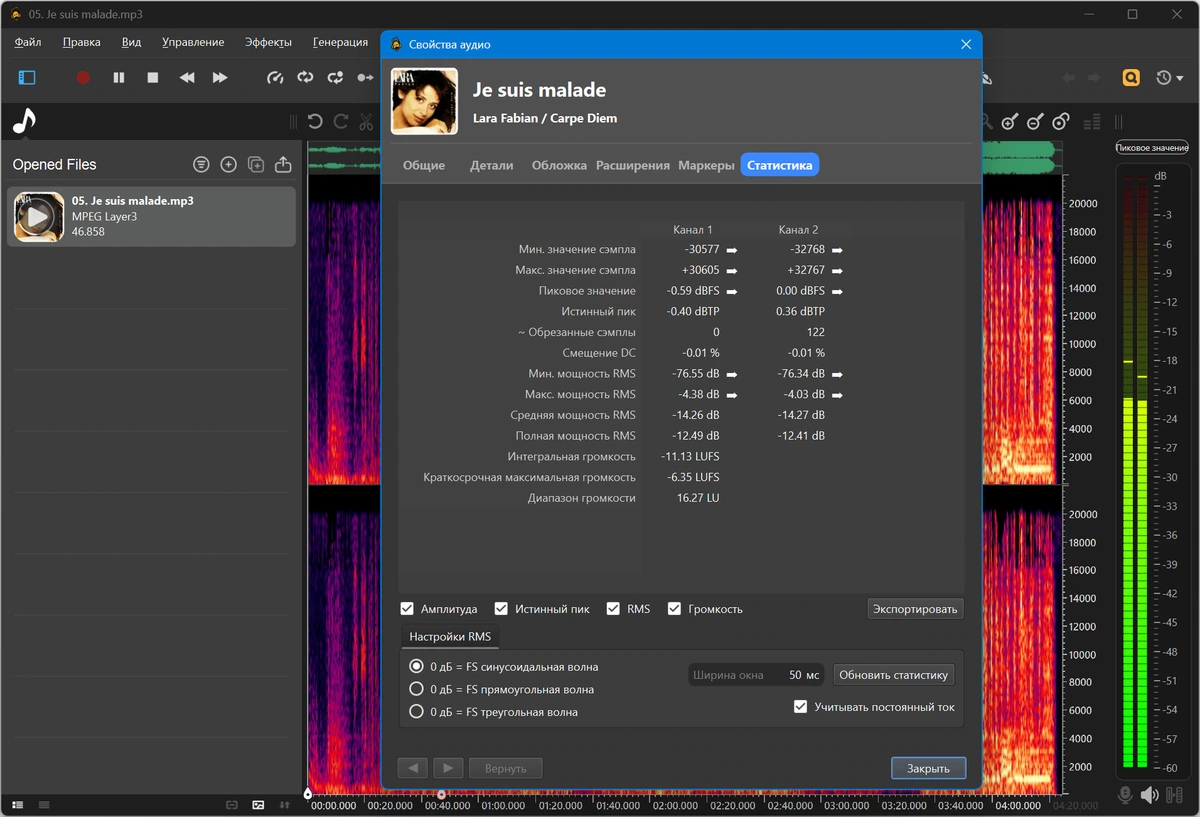Click the Экспортировать button
The width and height of the screenshot is (1200, 817).
click(x=915, y=608)
